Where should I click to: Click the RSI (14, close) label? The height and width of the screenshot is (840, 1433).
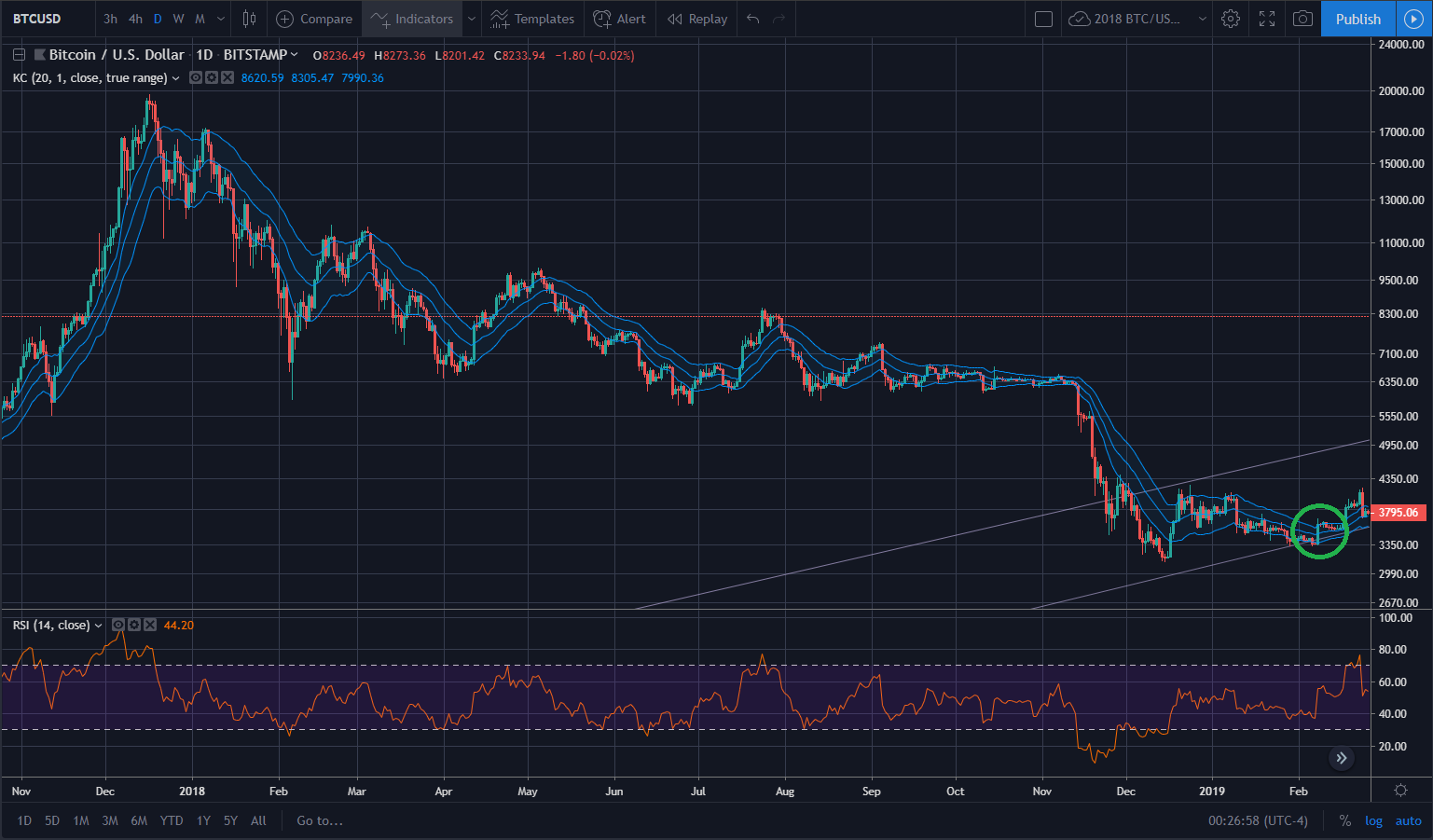pyautogui.click(x=51, y=625)
